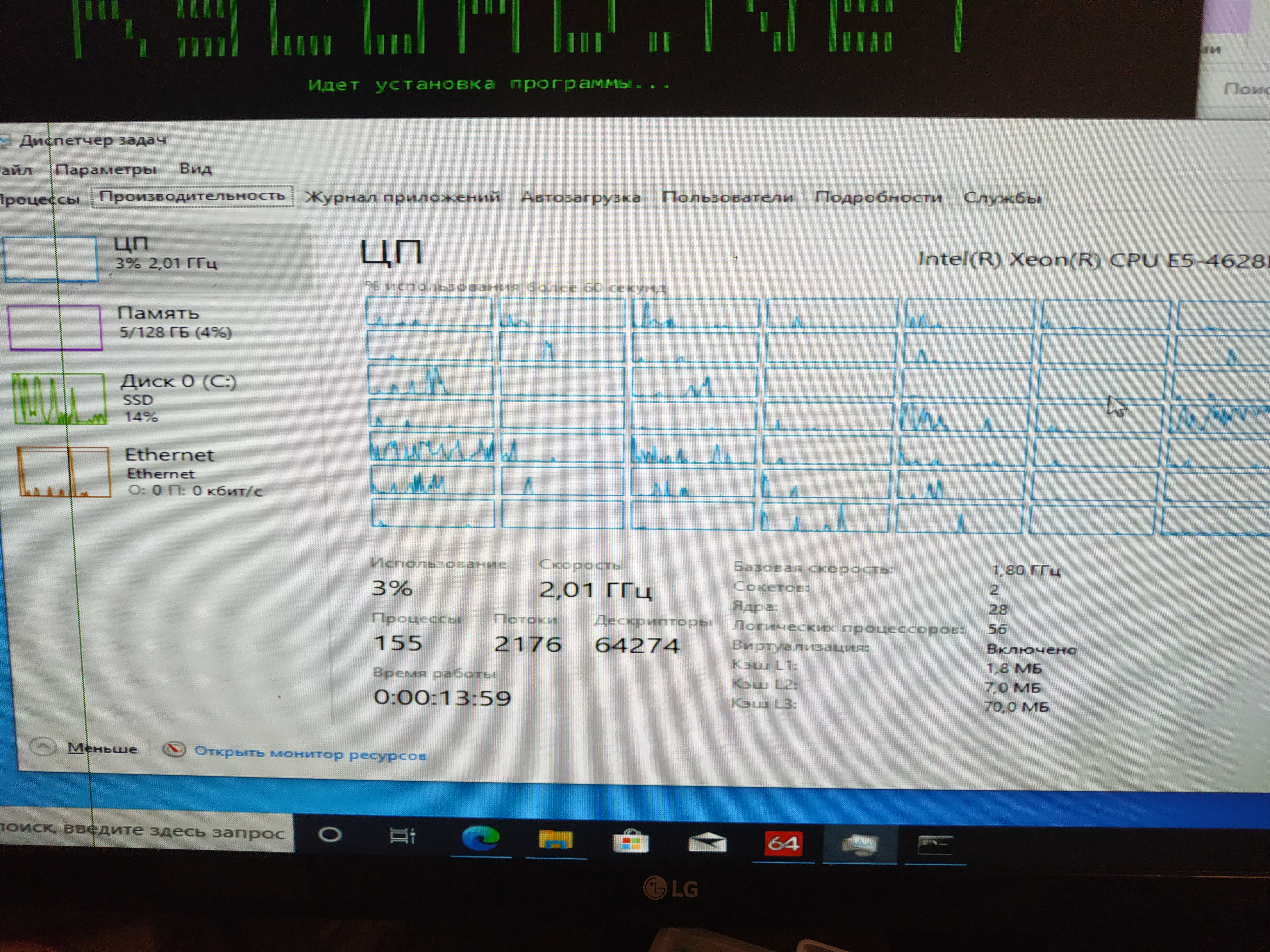Click the Task View taskbar icon
This screenshot has width=1270, height=952.
tap(402, 836)
